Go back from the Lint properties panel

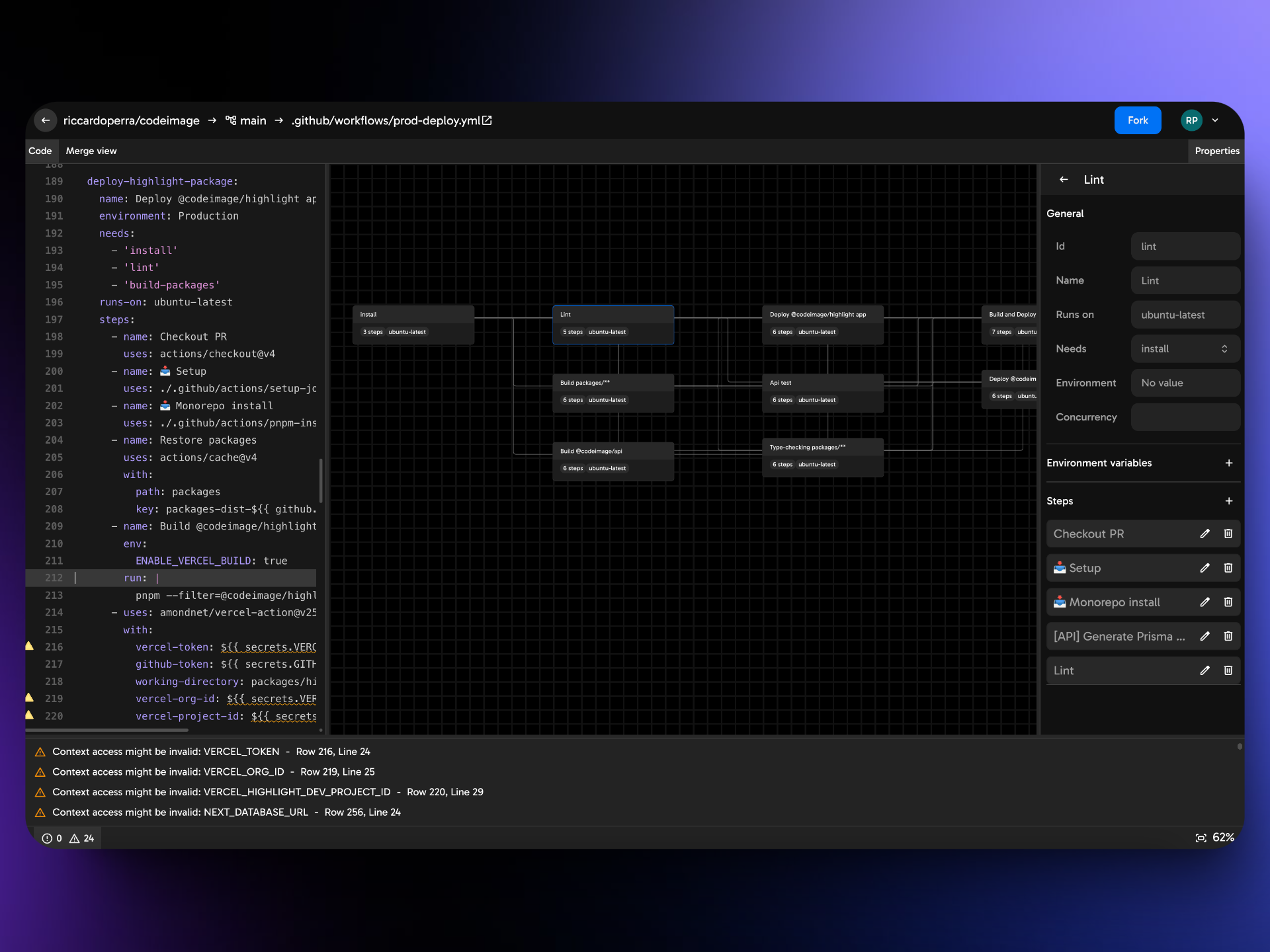tap(1064, 180)
